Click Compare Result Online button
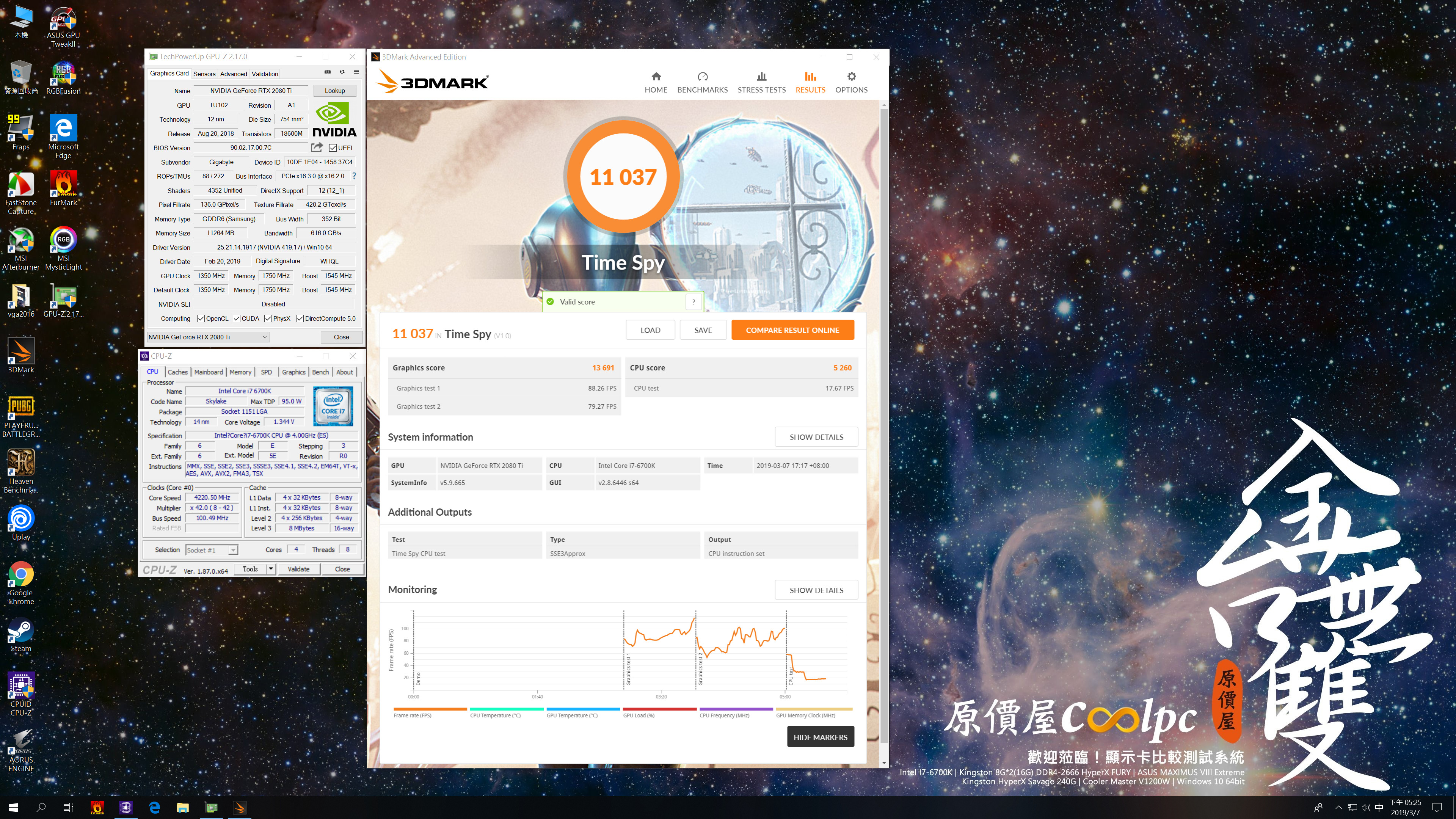This screenshot has height=819, width=1456. pos(792,330)
